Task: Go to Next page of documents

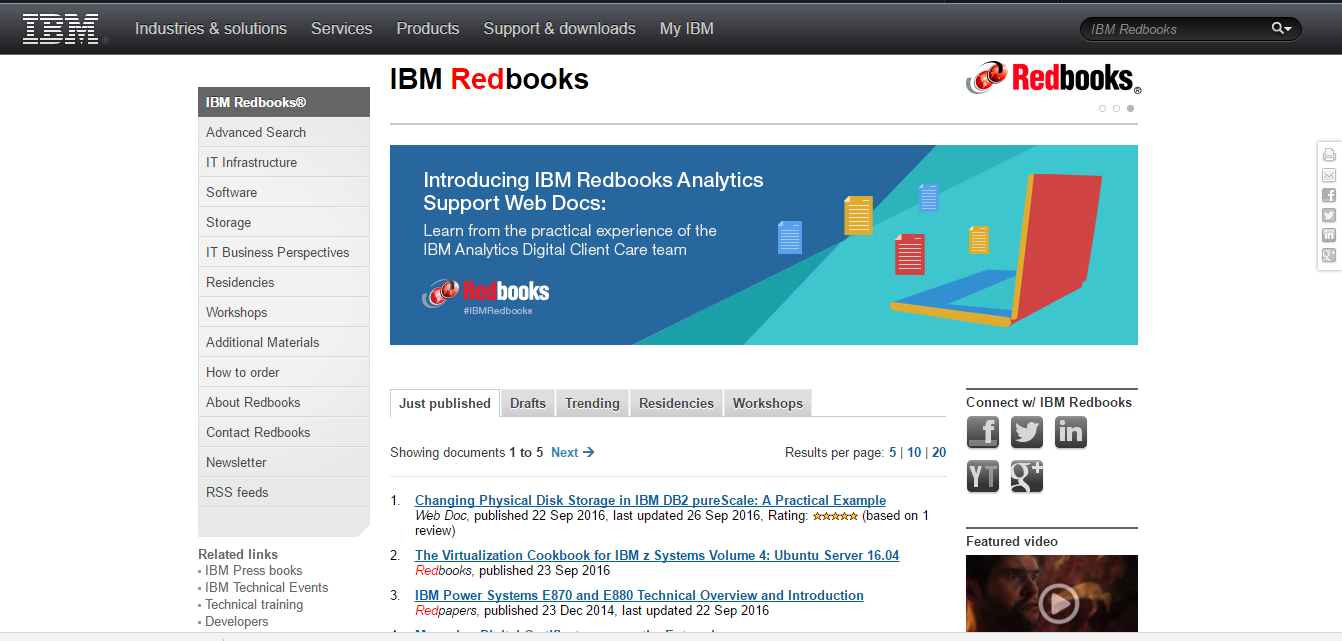Action: click(x=573, y=452)
